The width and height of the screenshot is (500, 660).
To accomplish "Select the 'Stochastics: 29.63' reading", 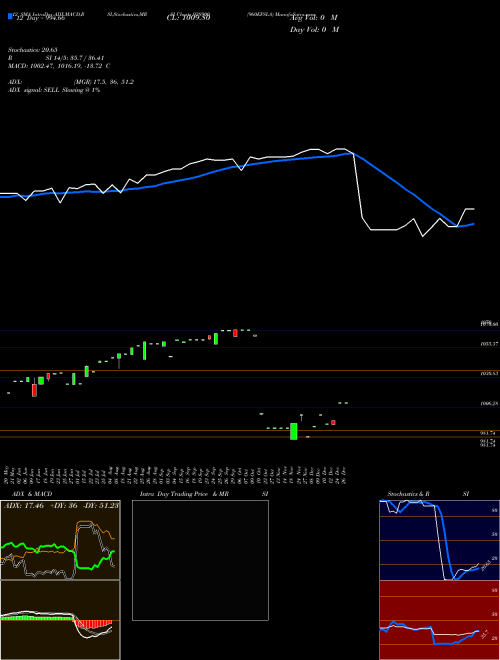I will click(x=33, y=50).
